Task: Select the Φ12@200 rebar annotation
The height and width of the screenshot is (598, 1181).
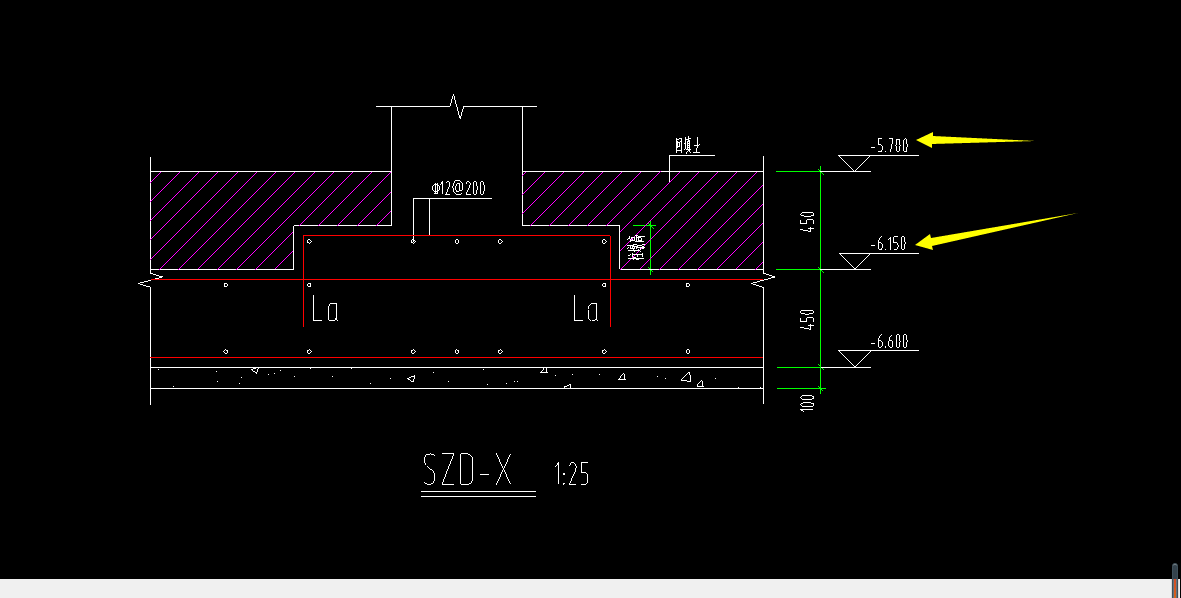Action: 458,188
